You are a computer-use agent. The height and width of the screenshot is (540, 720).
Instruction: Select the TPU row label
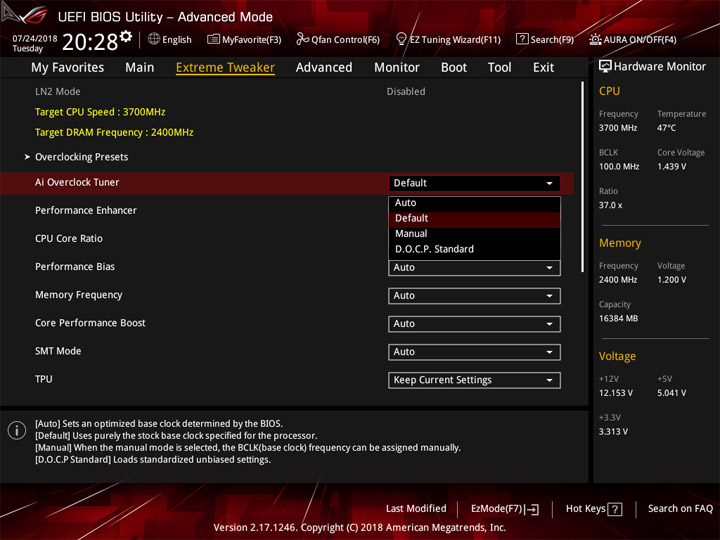tap(44, 379)
